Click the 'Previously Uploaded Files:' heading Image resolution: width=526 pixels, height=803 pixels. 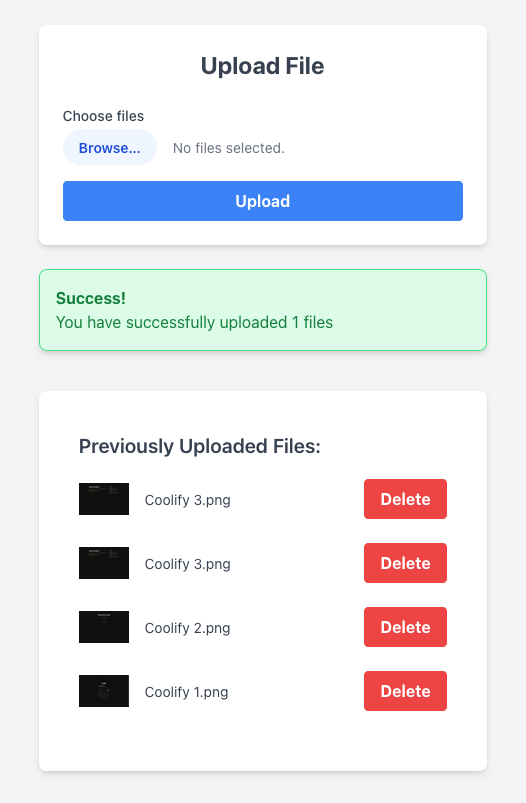point(200,446)
